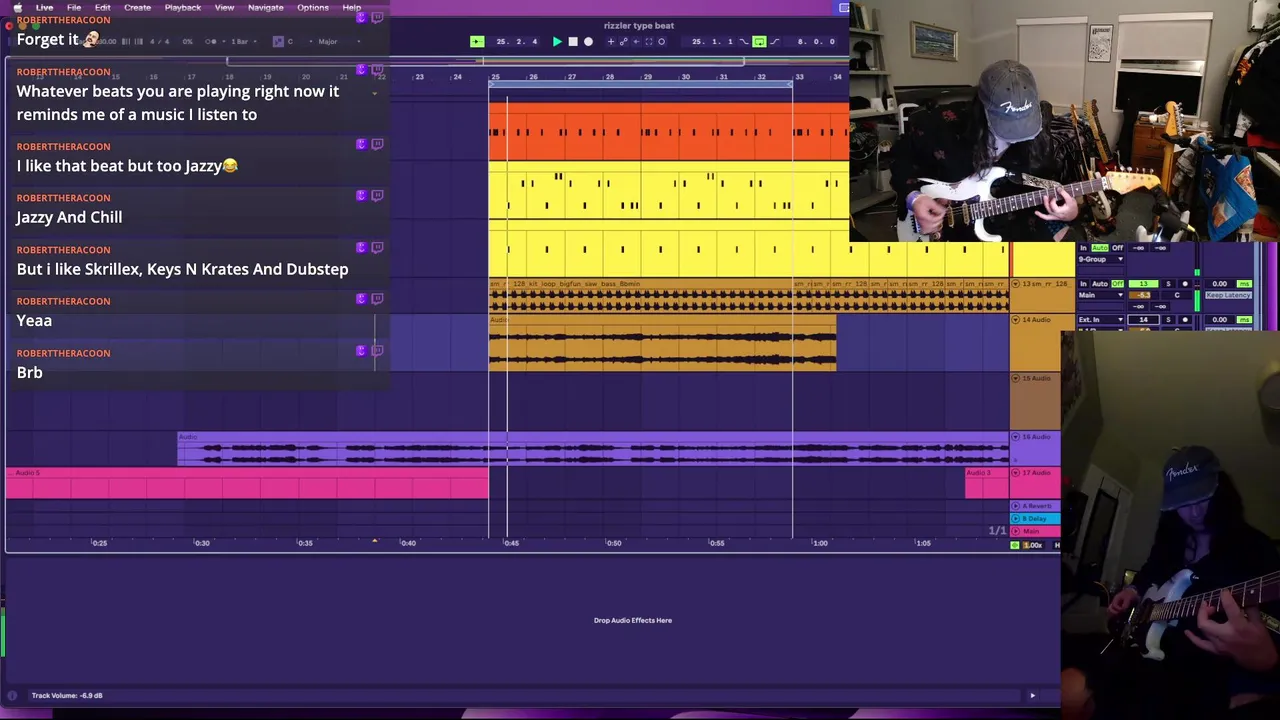Open track 13 Main output routing dropdown

[1101, 295]
